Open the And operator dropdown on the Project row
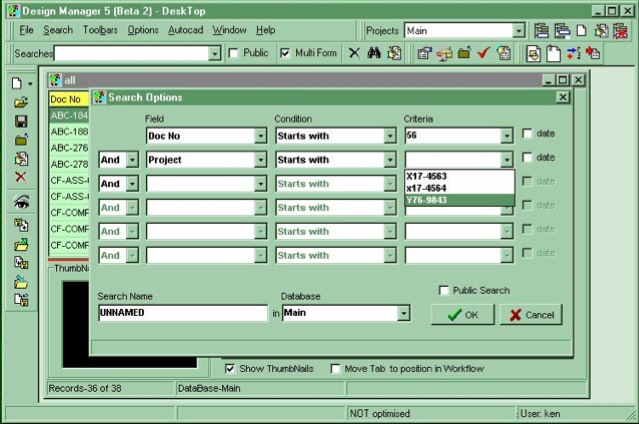The width and height of the screenshot is (639, 424). [x=132, y=160]
